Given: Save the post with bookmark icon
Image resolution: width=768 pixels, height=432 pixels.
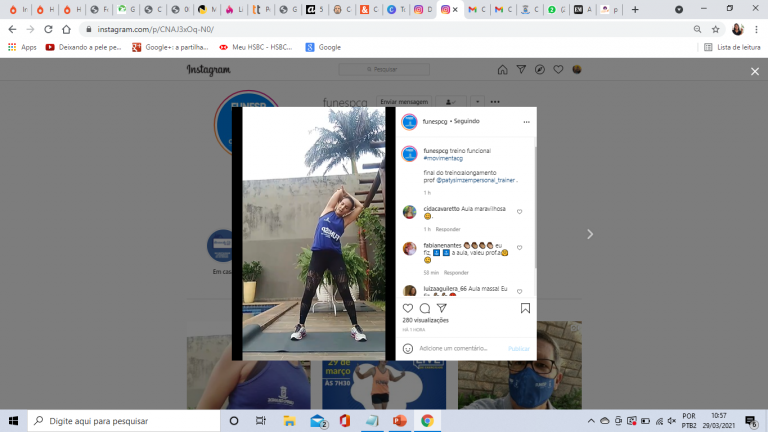Looking at the screenshot, I should pos(525,309).
